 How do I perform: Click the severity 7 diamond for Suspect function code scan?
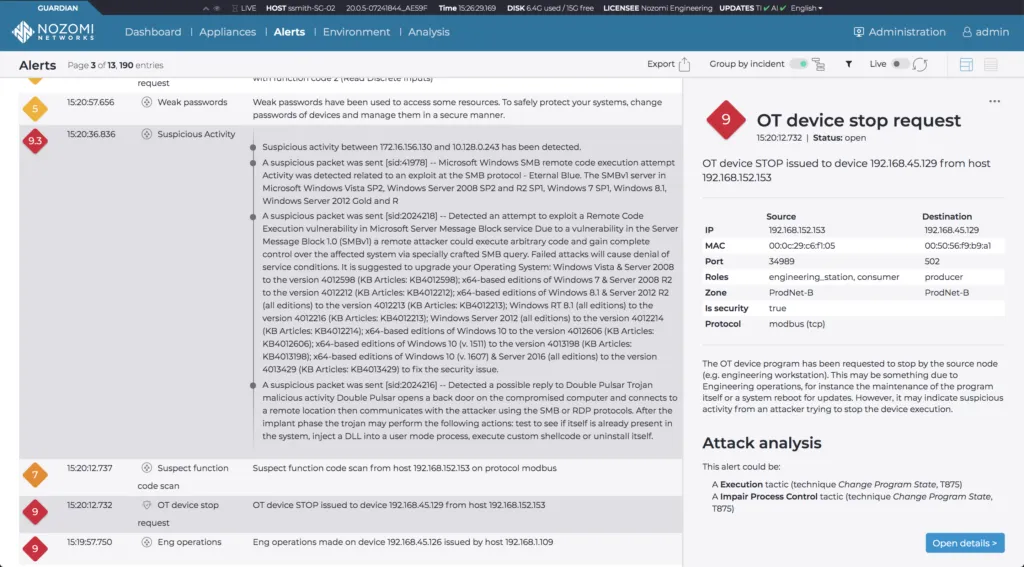35,474
